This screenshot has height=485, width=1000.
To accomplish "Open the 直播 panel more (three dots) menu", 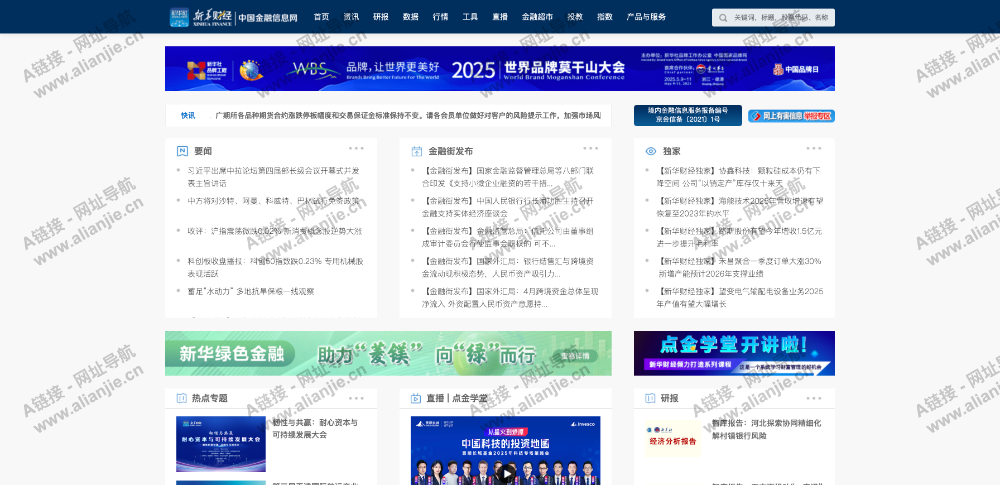I will coord(591,398).
